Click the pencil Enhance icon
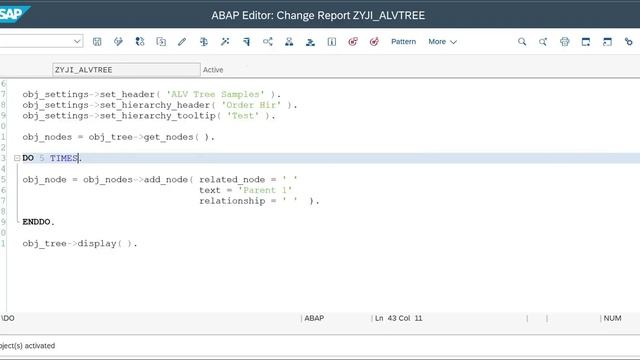Image resolution: width=640 pixels, height=360 pixels. coord(182,42)
